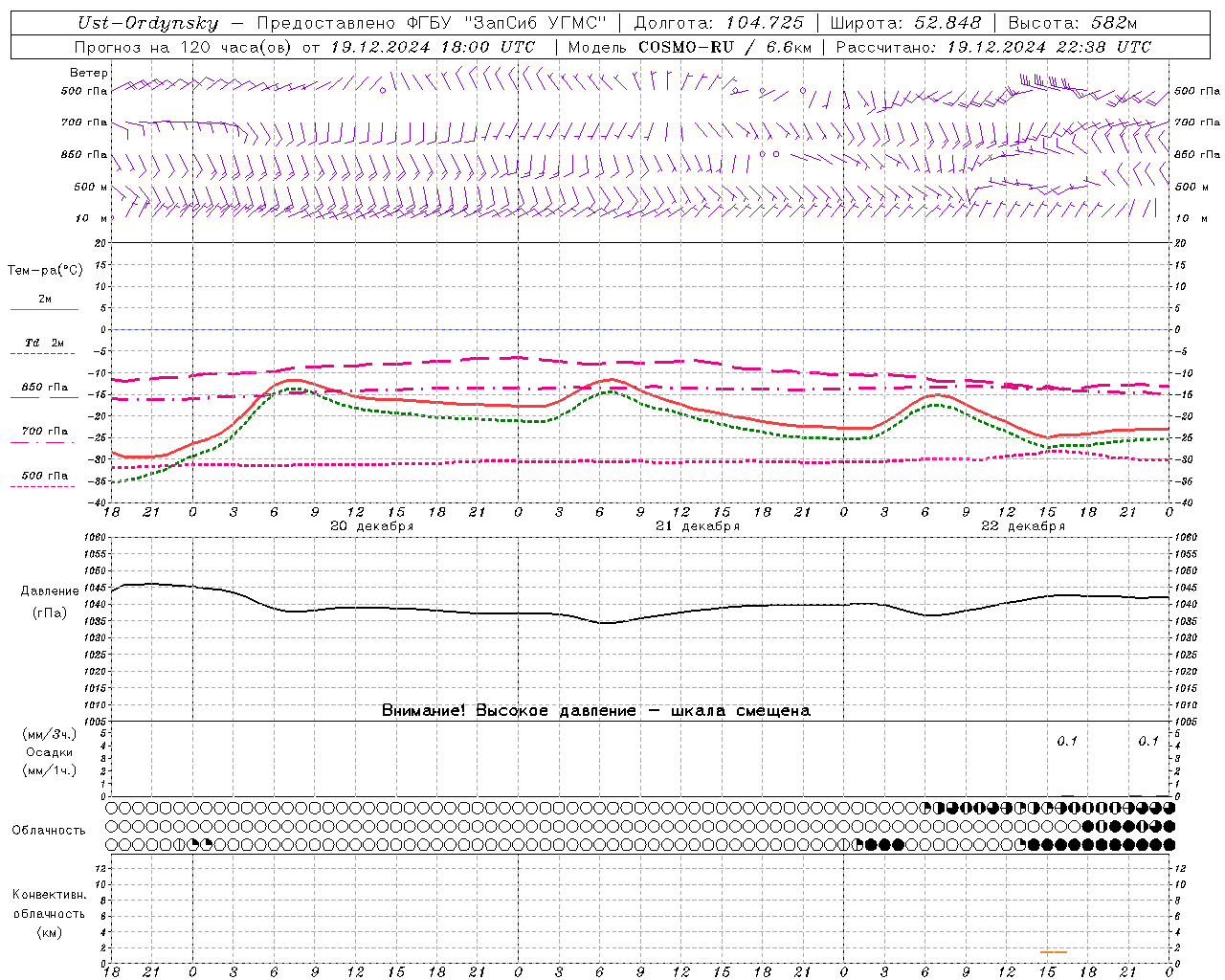This screenshot has width=1225, height=980.
Task: Select the 500 гПа entry in the temperature legend
Action: 45,476
